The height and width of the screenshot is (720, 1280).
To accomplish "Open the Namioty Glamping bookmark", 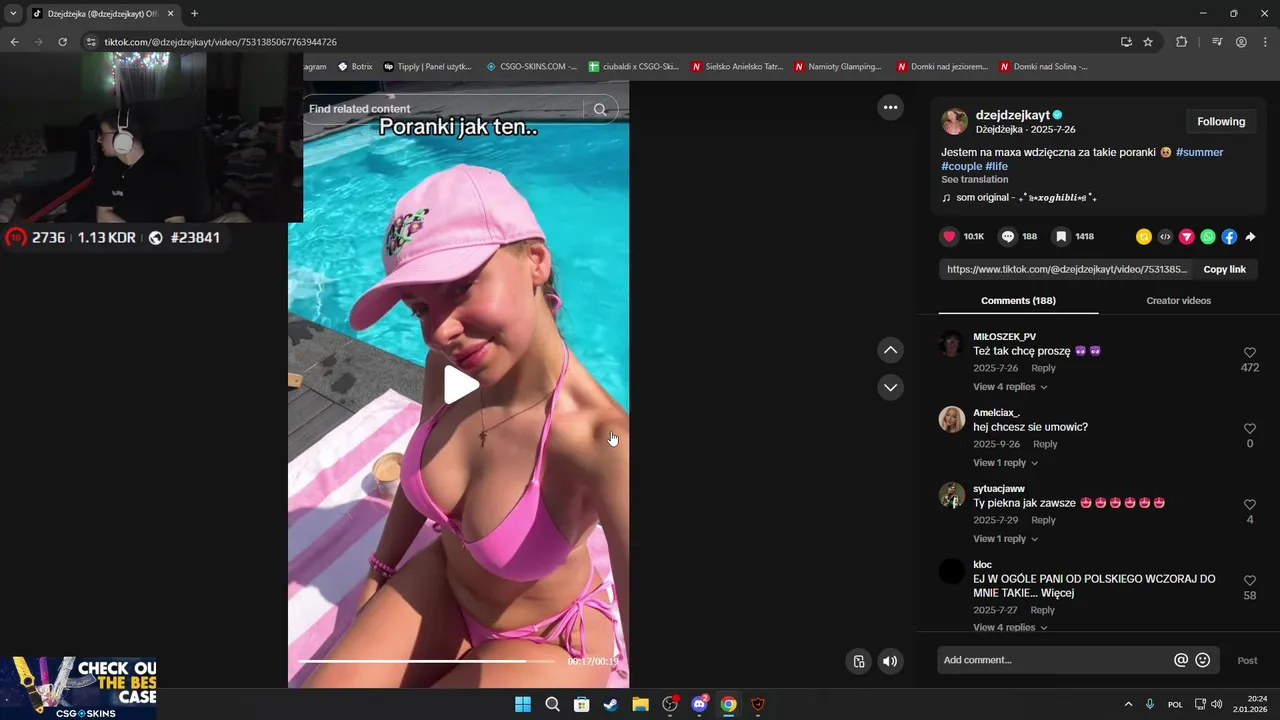I will point(838,67).
